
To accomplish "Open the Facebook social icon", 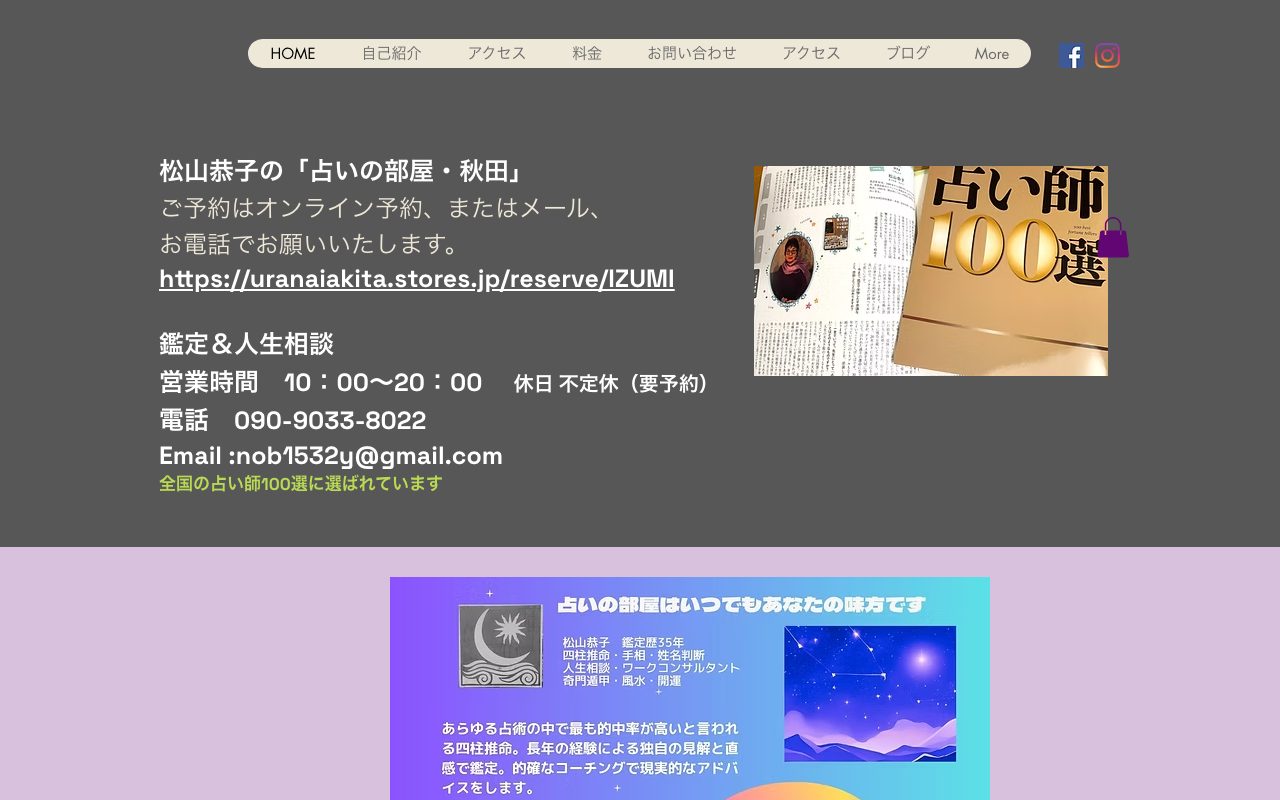I will coord(1071,56).
